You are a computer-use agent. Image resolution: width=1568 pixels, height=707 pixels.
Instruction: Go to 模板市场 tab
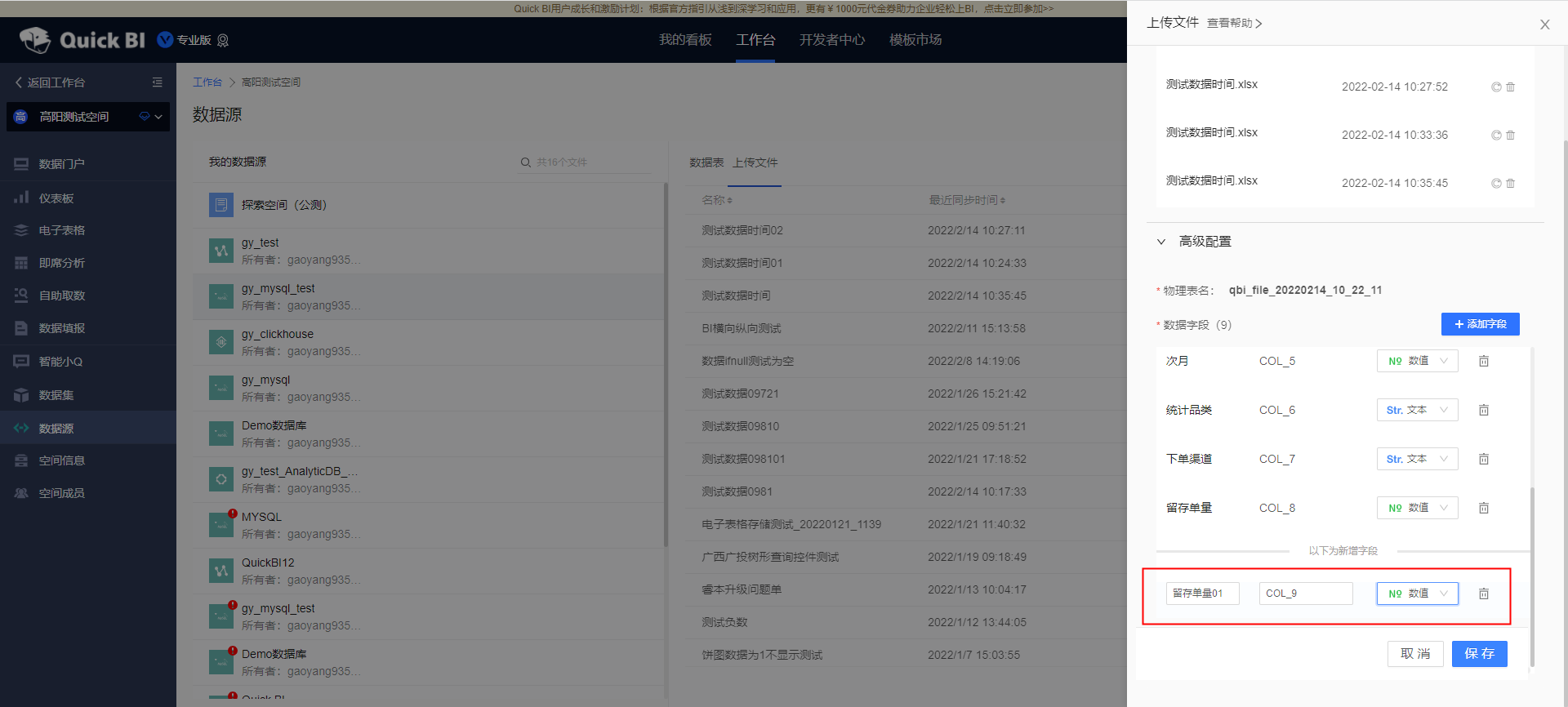(915, 39)
